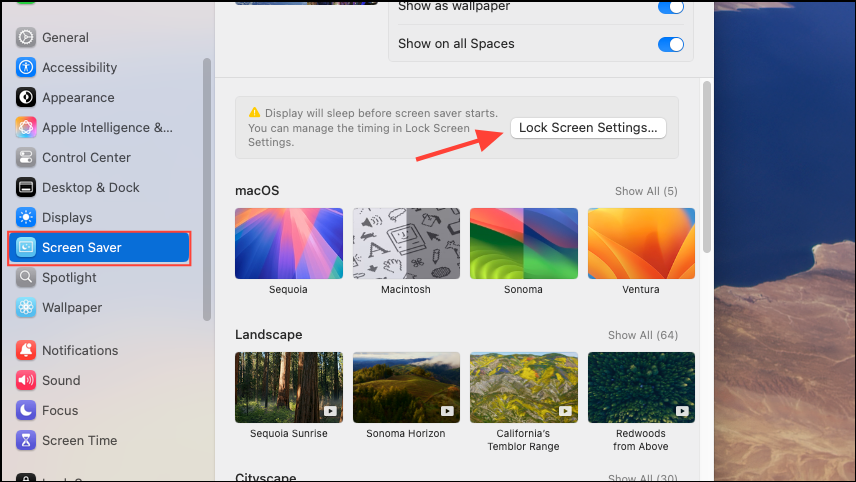Click the Display will sleep warning text

click(373, 128)
